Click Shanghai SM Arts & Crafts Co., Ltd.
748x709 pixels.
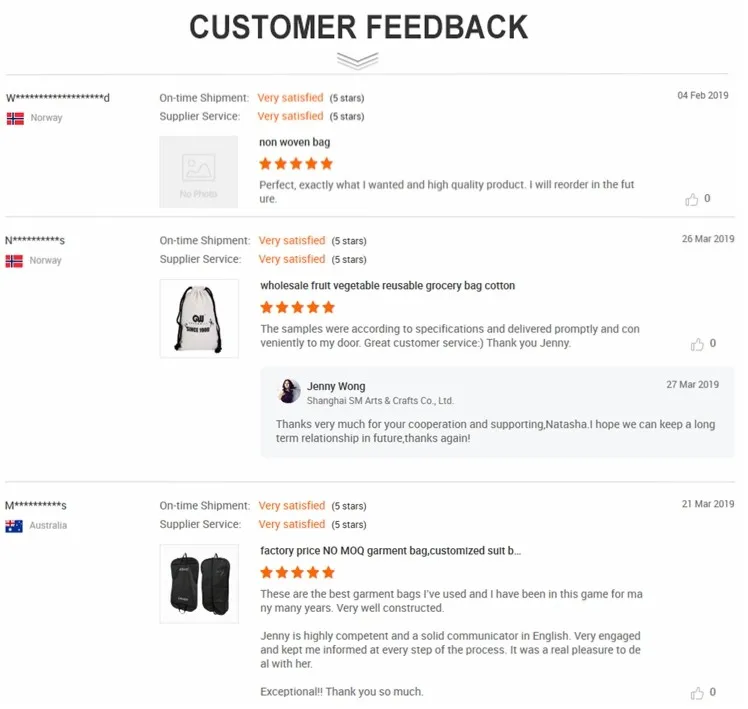point(380,400)
